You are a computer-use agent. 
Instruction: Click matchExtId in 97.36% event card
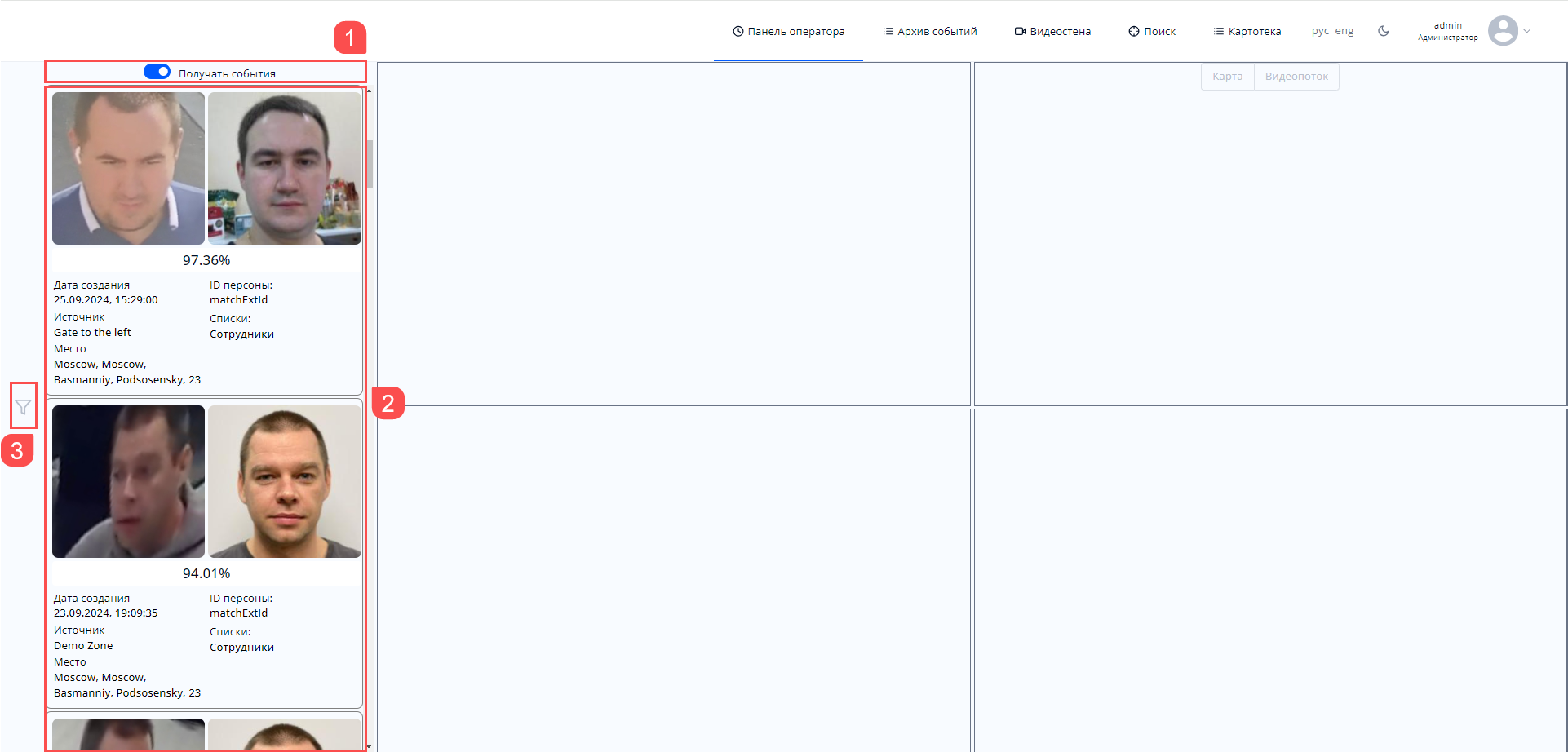click(x=238, y=300)
